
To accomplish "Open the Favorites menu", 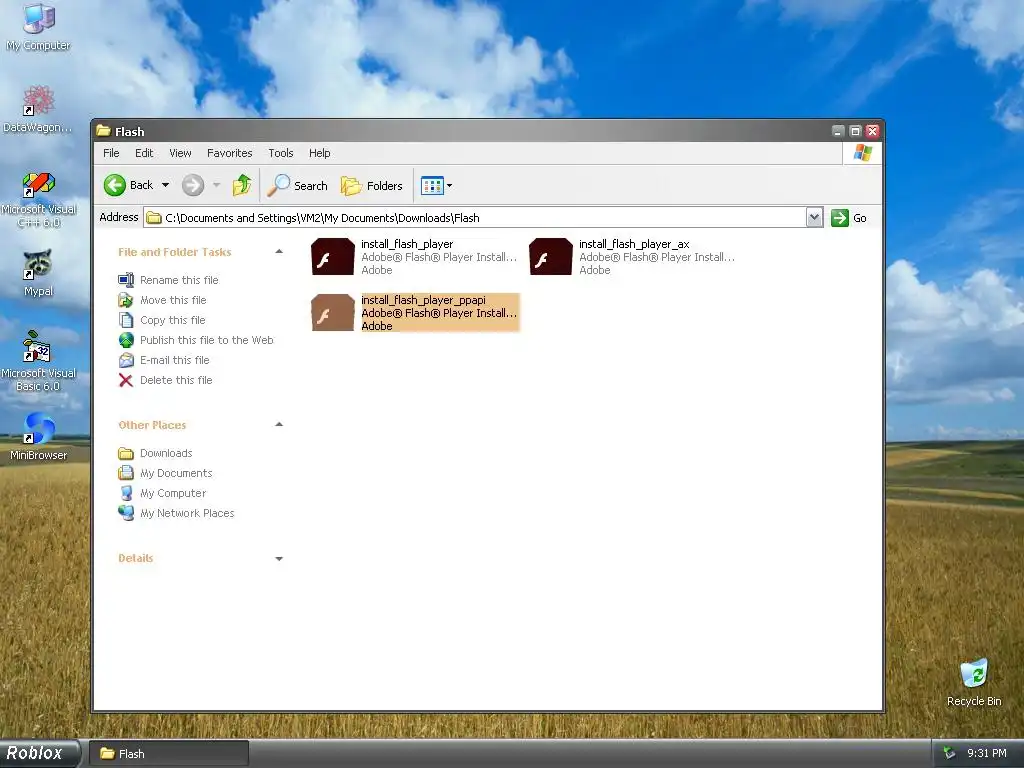I will [x=229, y=153].
